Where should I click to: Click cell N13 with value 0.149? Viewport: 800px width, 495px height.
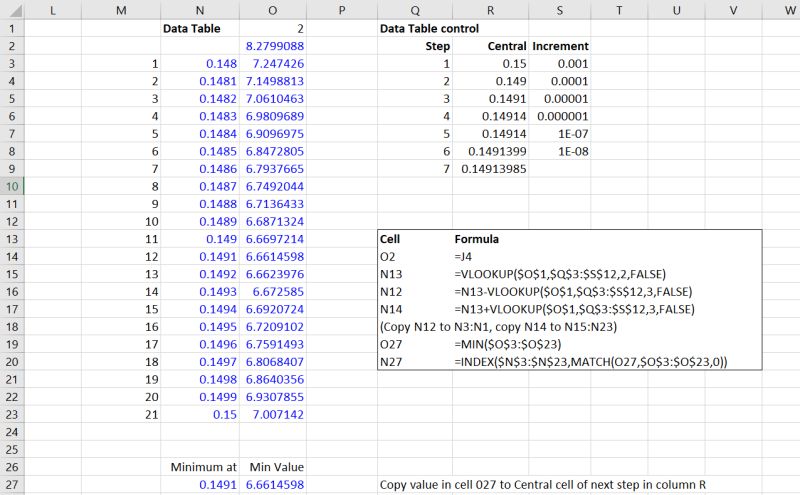coord(200,239)
